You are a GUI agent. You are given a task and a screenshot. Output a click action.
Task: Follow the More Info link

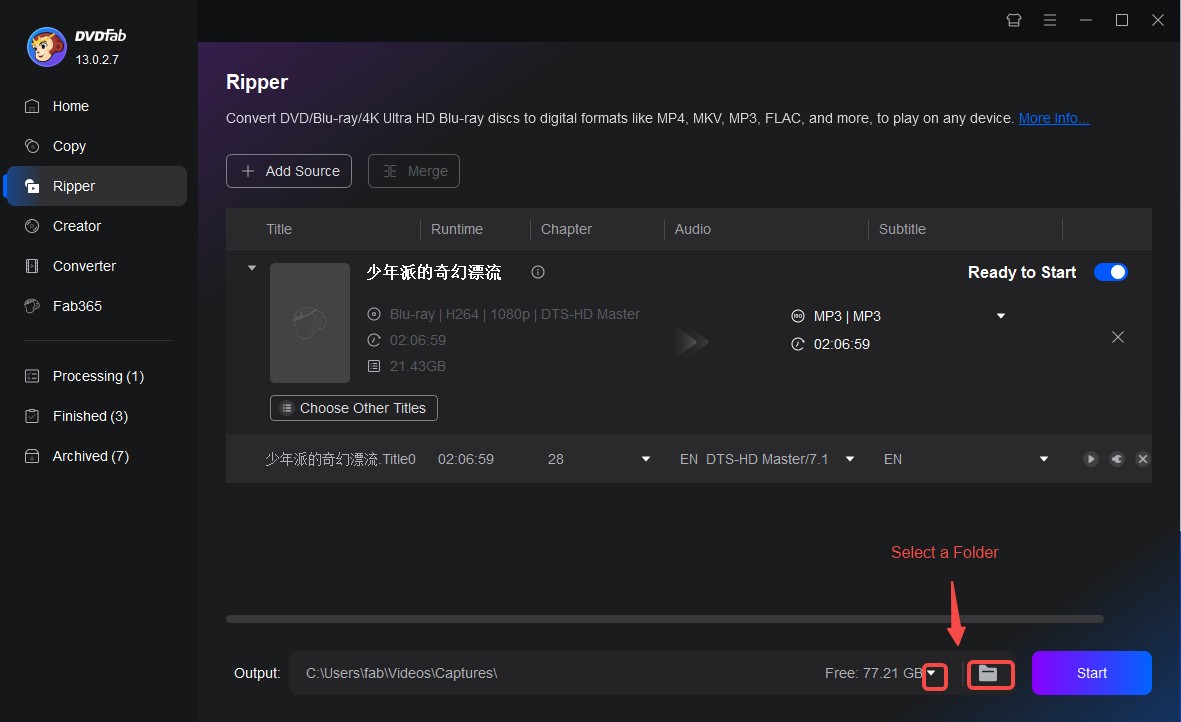pos(1054,118)
